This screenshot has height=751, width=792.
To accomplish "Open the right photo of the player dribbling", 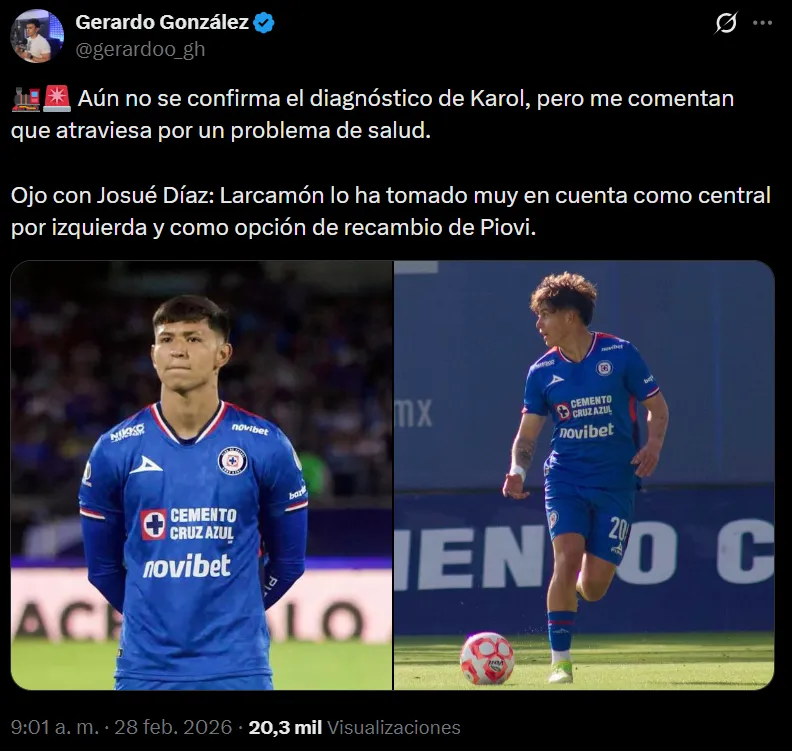I will (584, 475).
